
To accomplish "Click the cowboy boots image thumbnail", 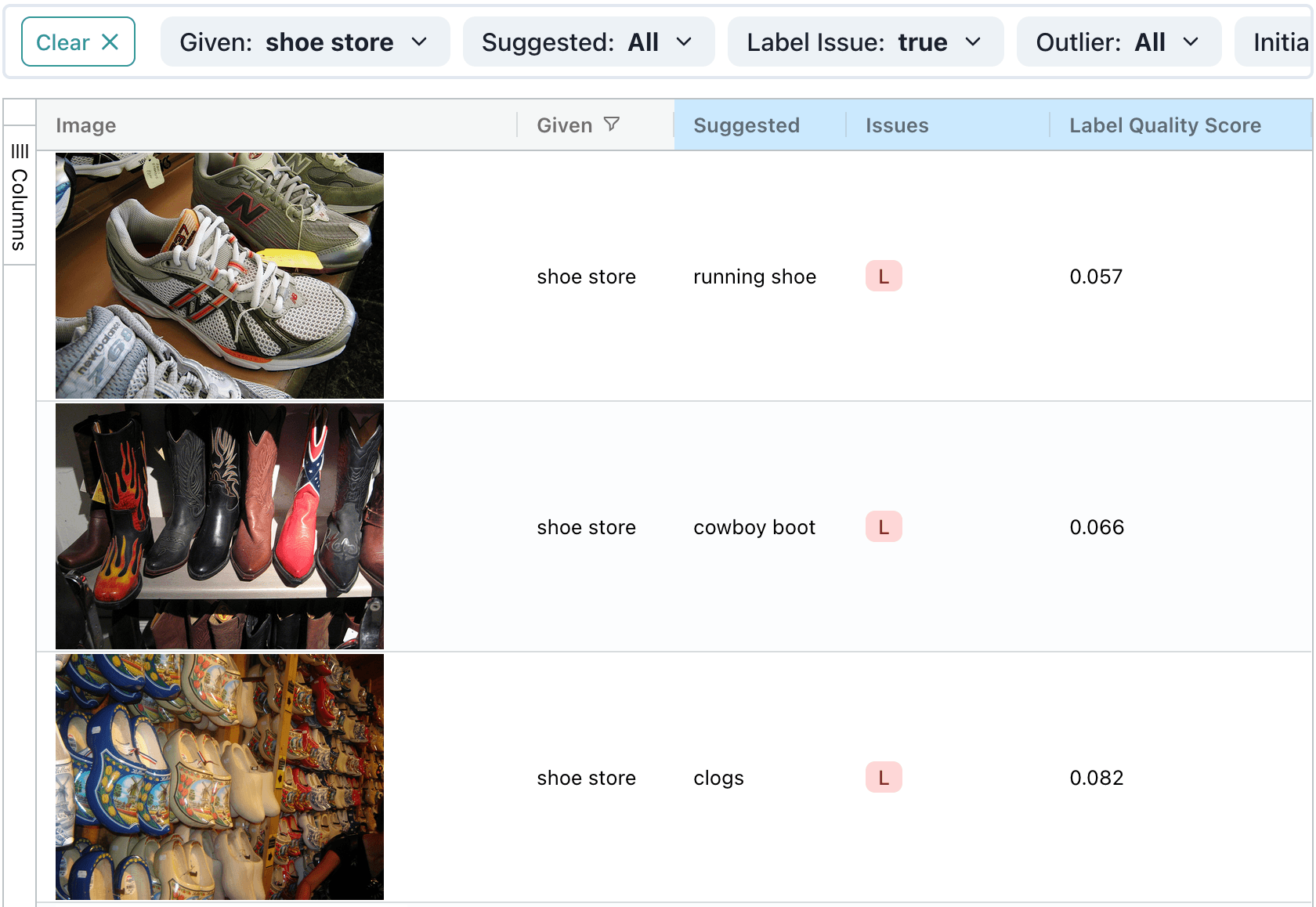I will [x=219, y=526].
